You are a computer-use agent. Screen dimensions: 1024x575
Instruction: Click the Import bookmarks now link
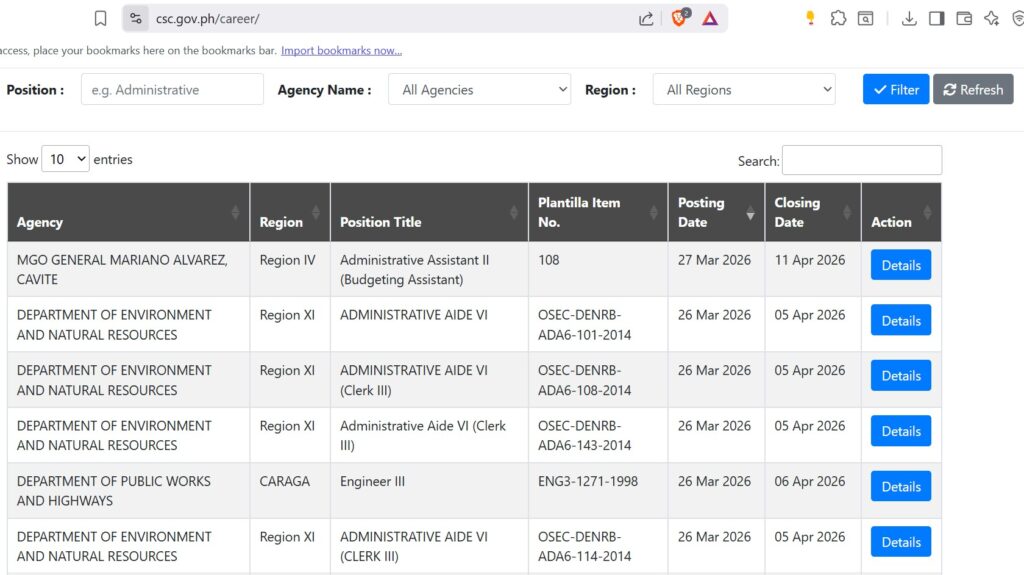[x=341, y=51]
